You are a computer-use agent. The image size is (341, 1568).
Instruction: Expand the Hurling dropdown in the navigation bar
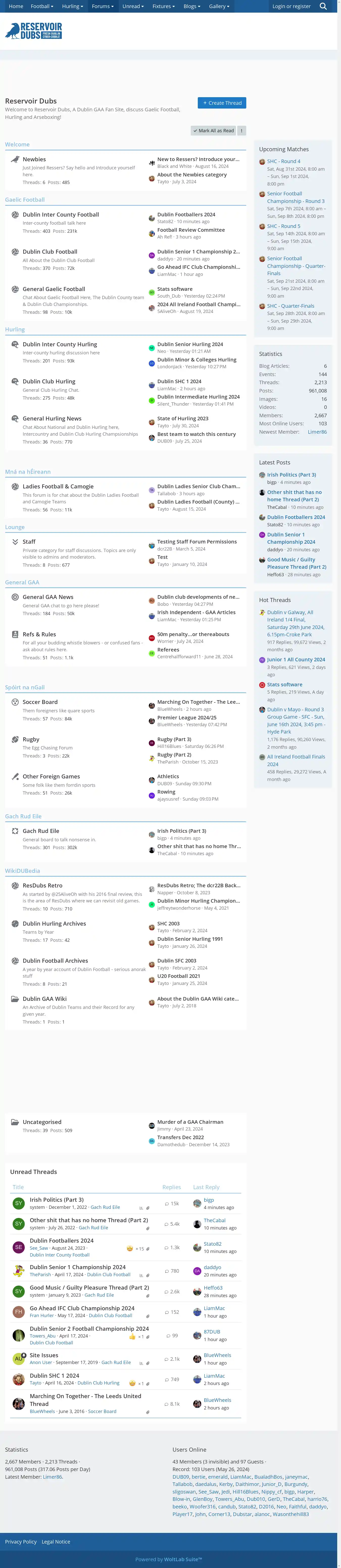tap(72, 6)
